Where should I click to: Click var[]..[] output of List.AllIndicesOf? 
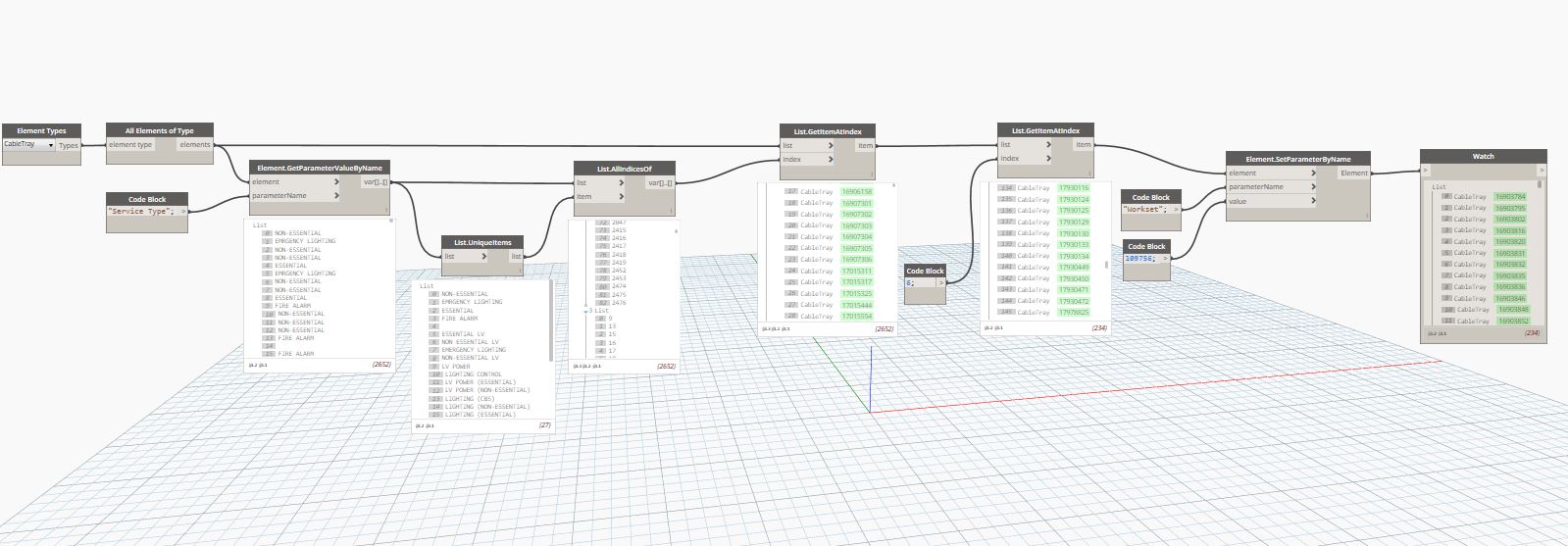pyautogui.click(x=661, y=182)
